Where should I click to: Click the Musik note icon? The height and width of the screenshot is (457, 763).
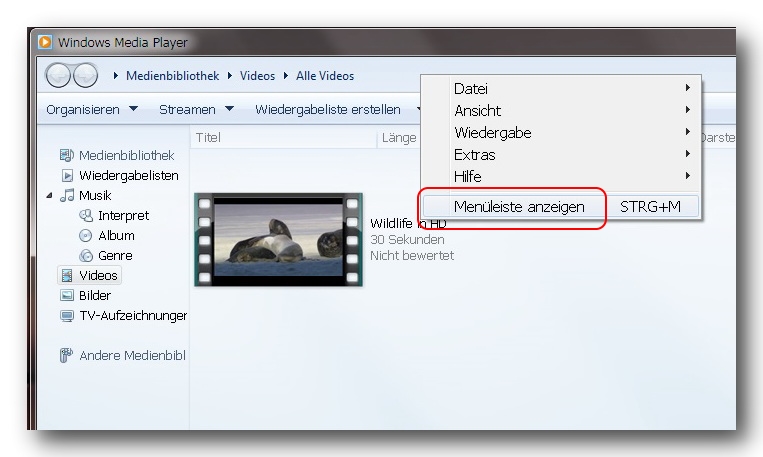67,195
